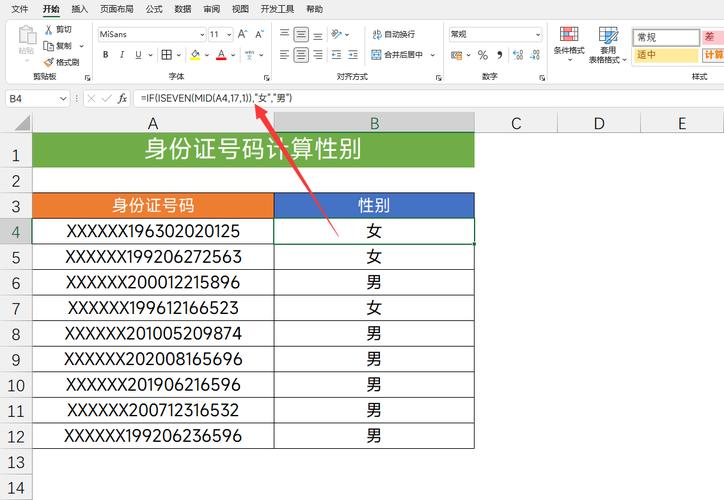Screen dimensions: 724x500
Task: Open the borders dropdown arrow
Action: 179,55
